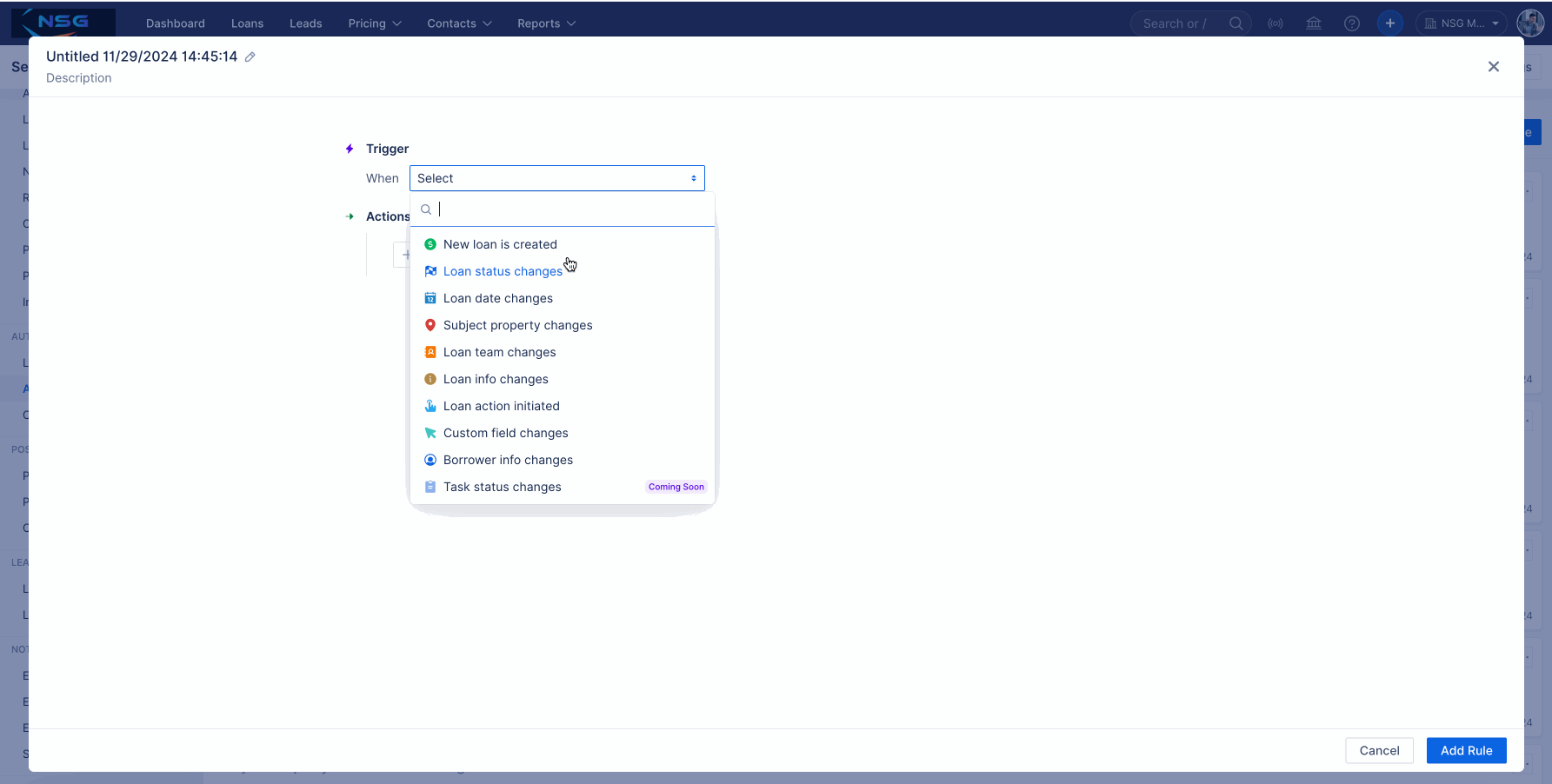Open the bank building icon in header
Image resolution: width=1552 pixels, height=784 pixels.
pos(1314,23)
